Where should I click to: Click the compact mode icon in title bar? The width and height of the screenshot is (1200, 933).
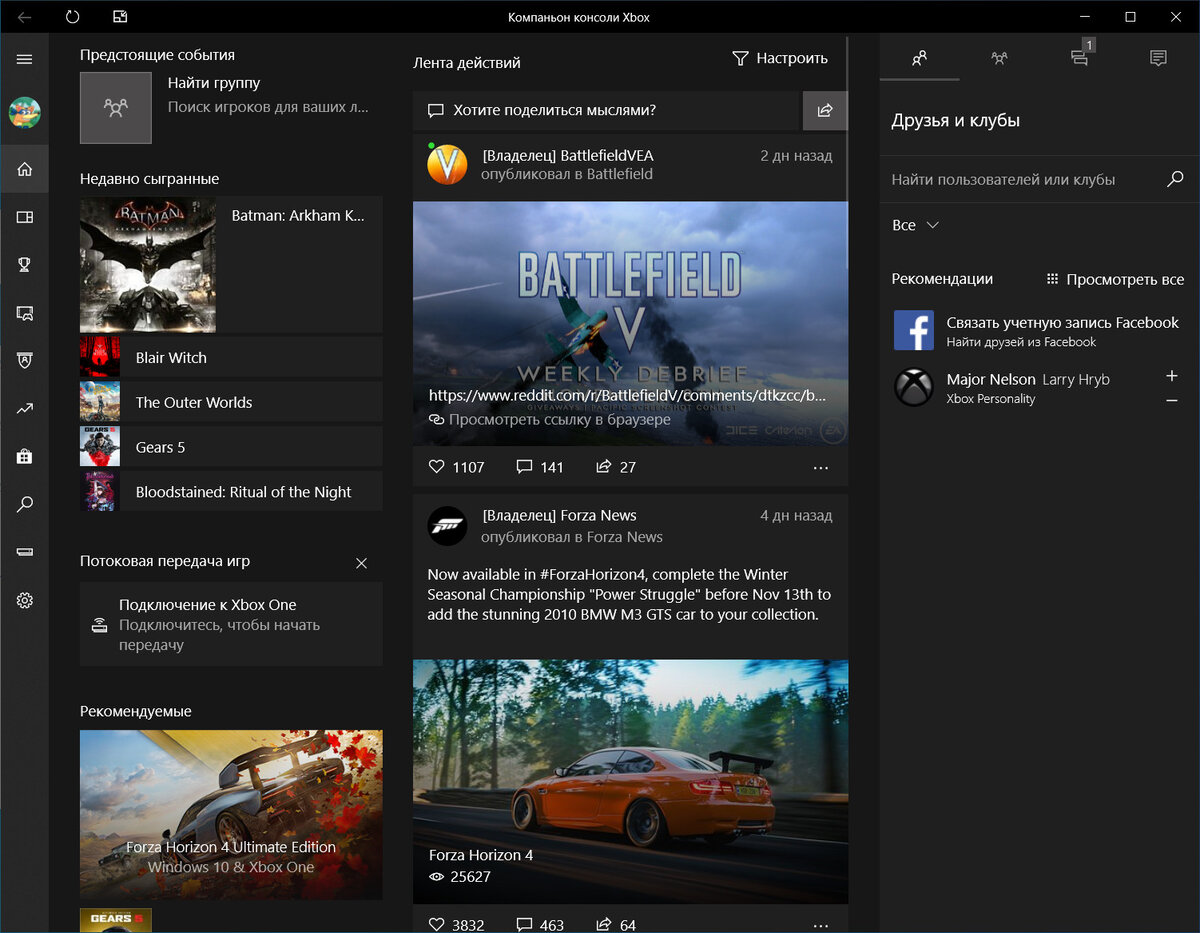pos(120,17)
